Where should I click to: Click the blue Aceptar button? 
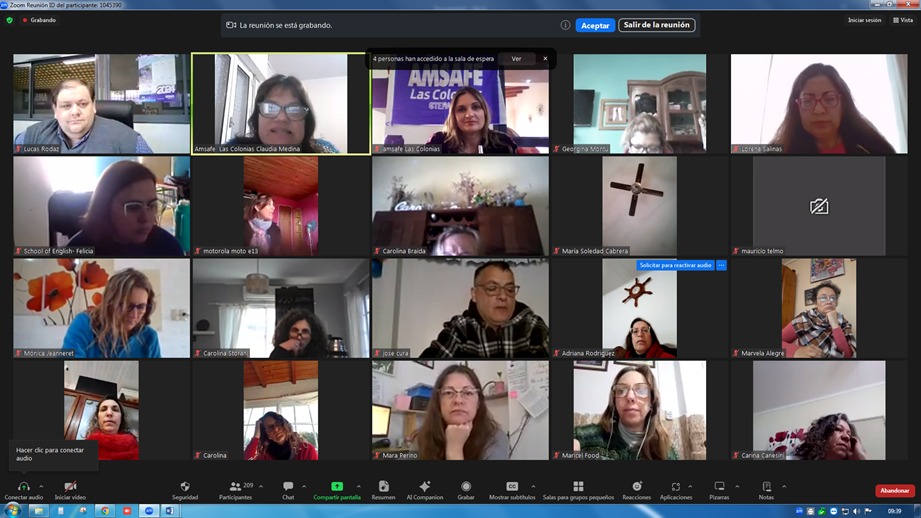coord(595,25)
